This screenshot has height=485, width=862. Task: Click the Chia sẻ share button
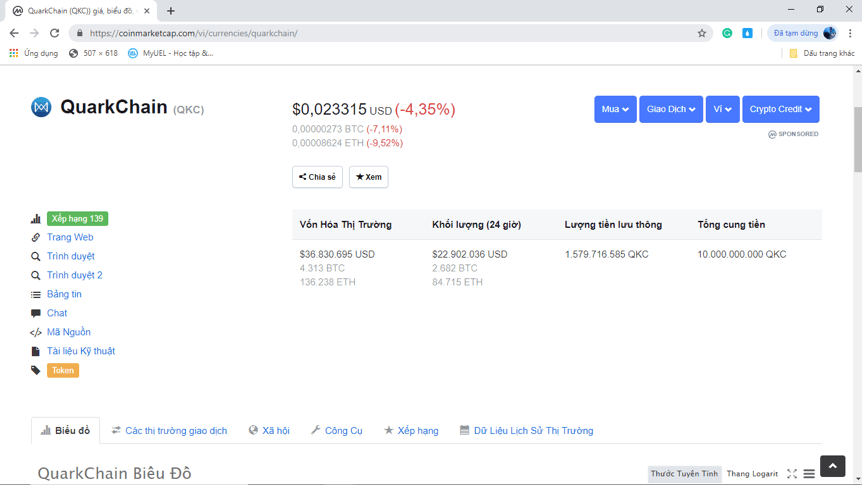coord(317,177)
